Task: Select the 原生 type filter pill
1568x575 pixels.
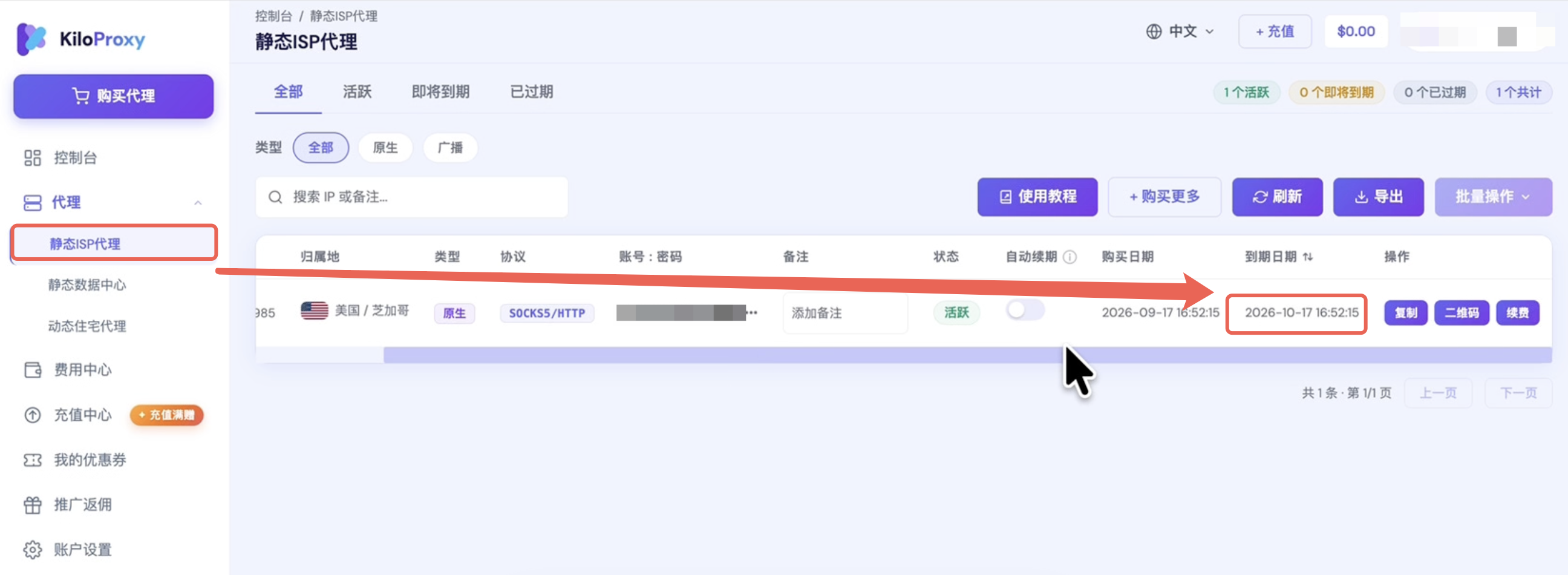Action: coord(385,148)
